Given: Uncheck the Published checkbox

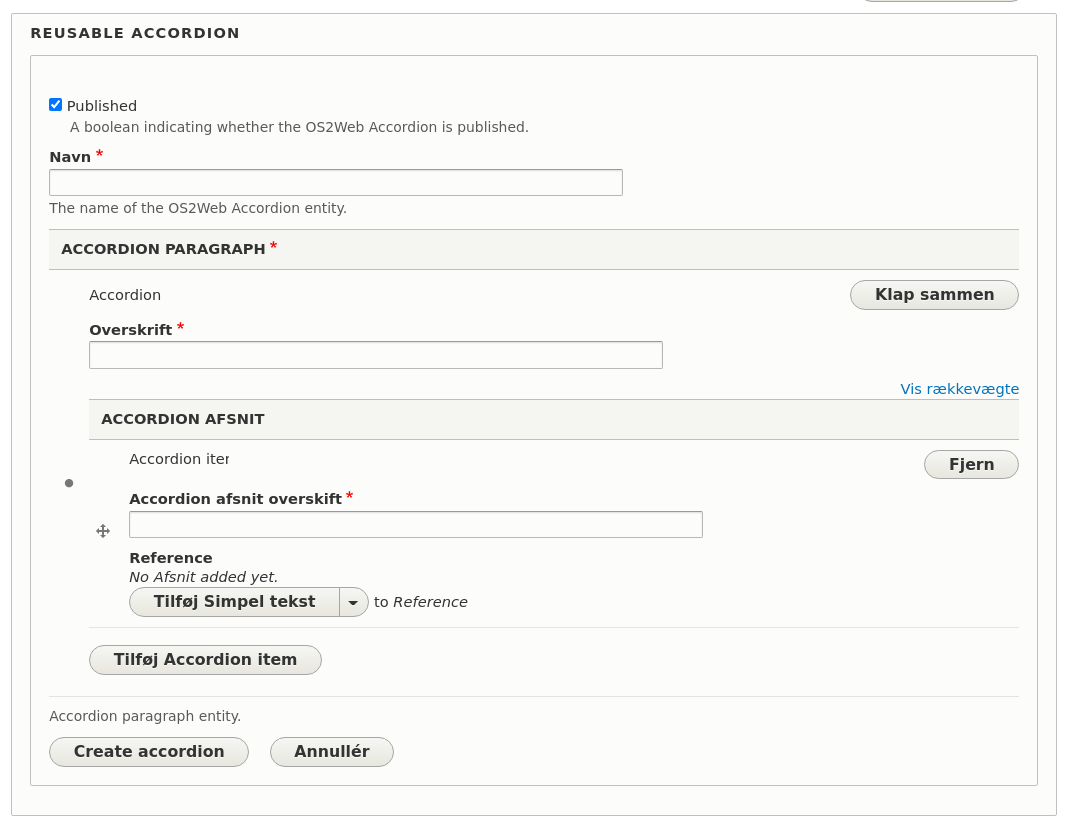Looking at the screenshot, I should coord(56,105).
